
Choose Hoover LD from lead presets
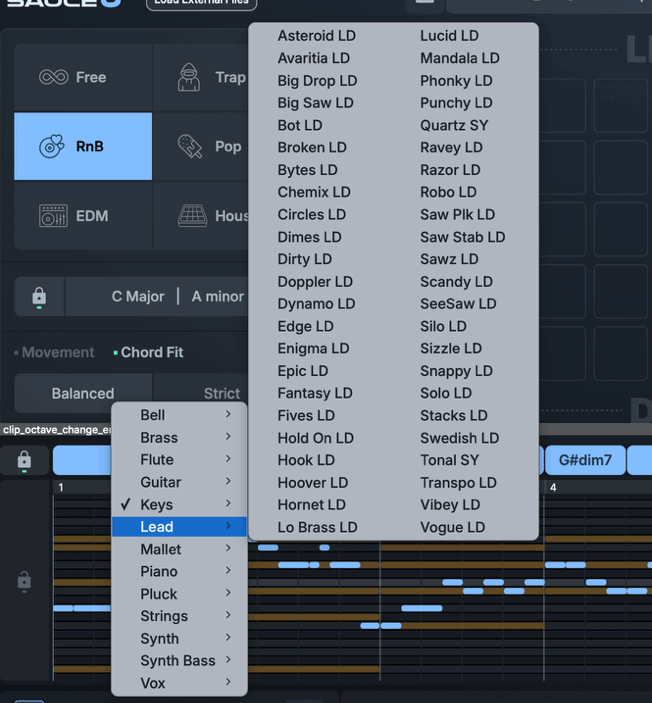pos(312,483)
